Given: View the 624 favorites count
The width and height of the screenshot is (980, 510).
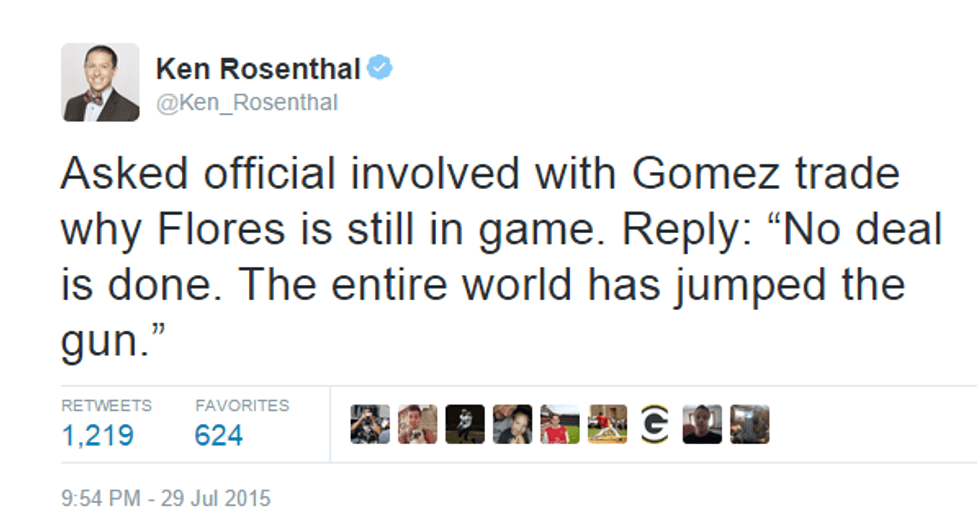Looking at the screenshot, I should [219, 437].
